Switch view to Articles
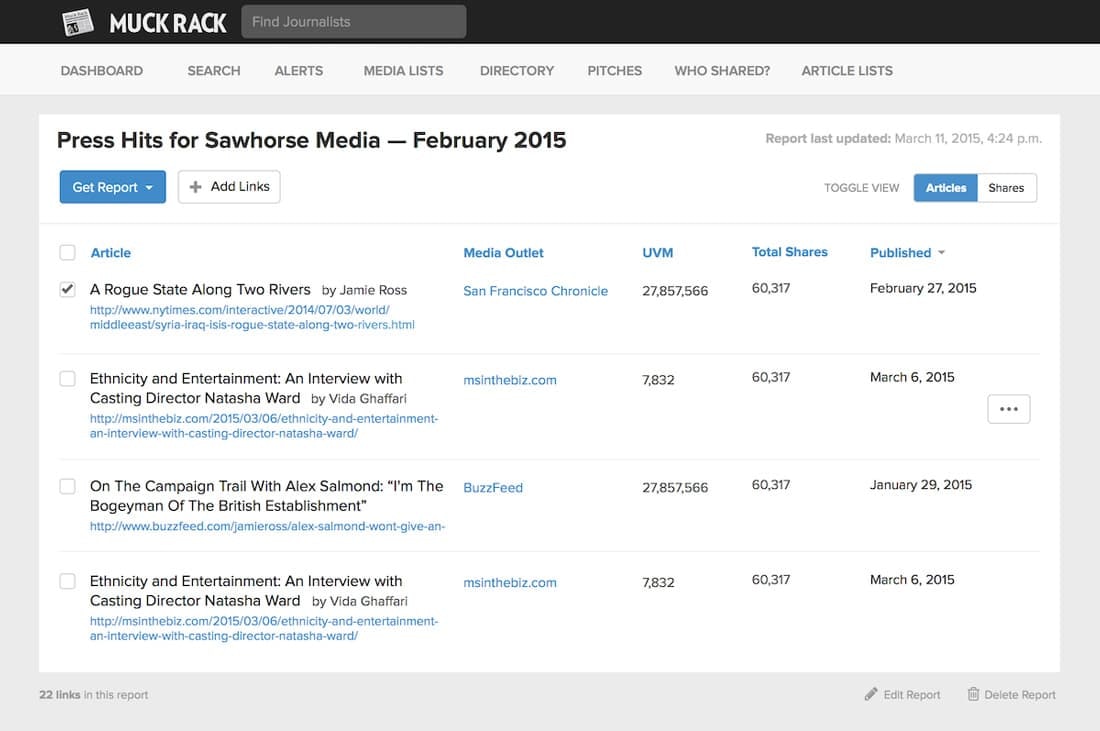 click(x=945, y=188)
